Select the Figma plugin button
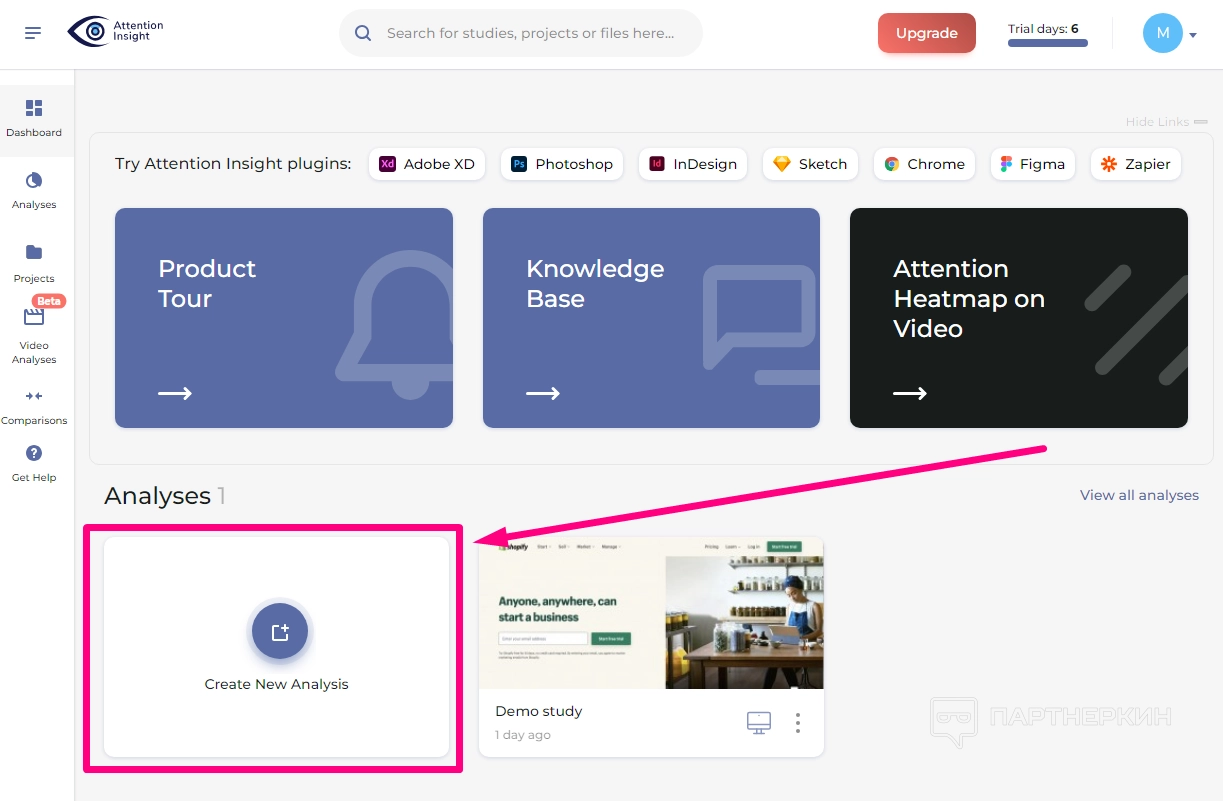This screenshot has height=801, width=1223. coord(1032,164)
